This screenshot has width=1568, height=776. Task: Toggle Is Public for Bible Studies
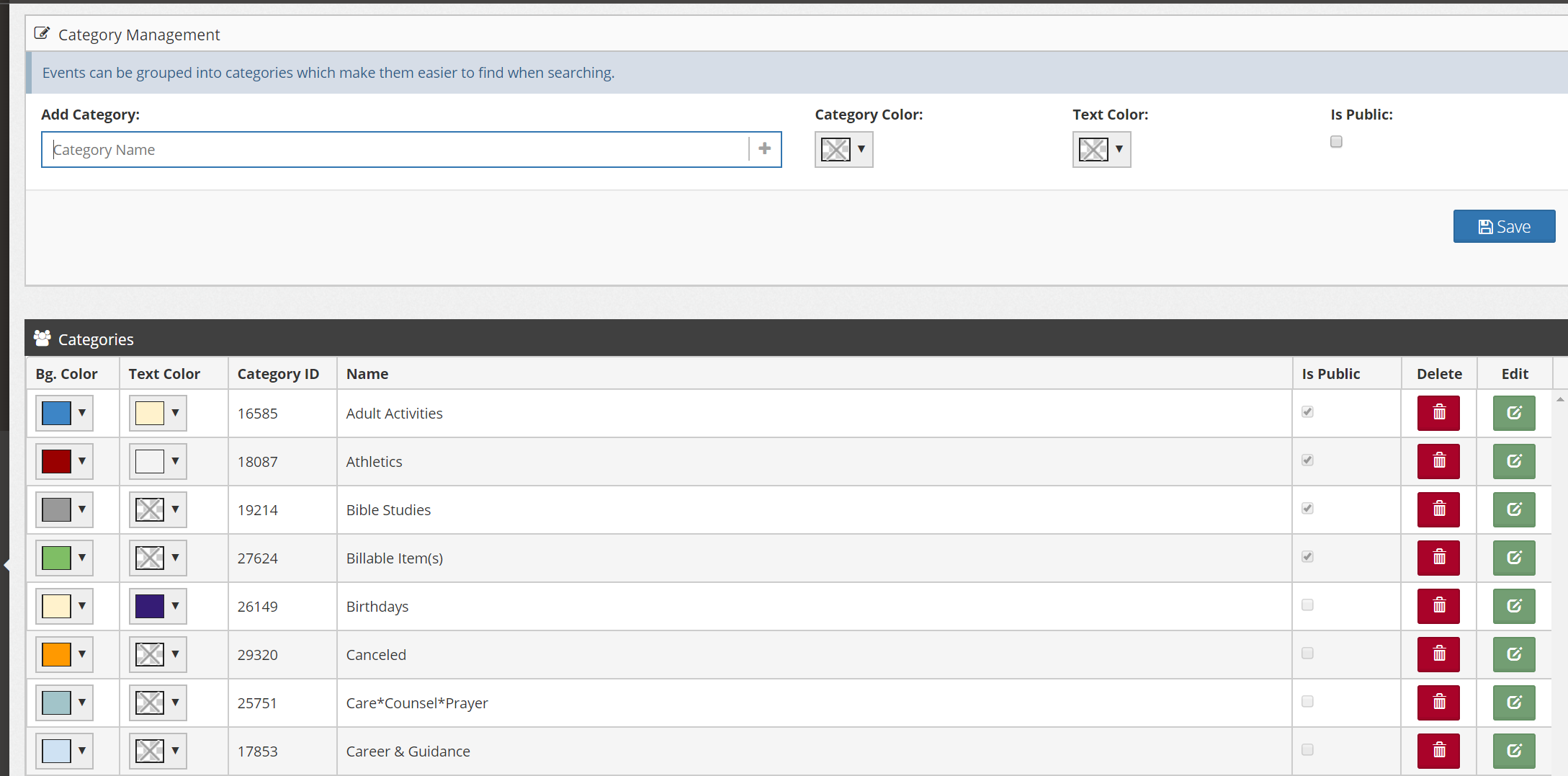1307,509
